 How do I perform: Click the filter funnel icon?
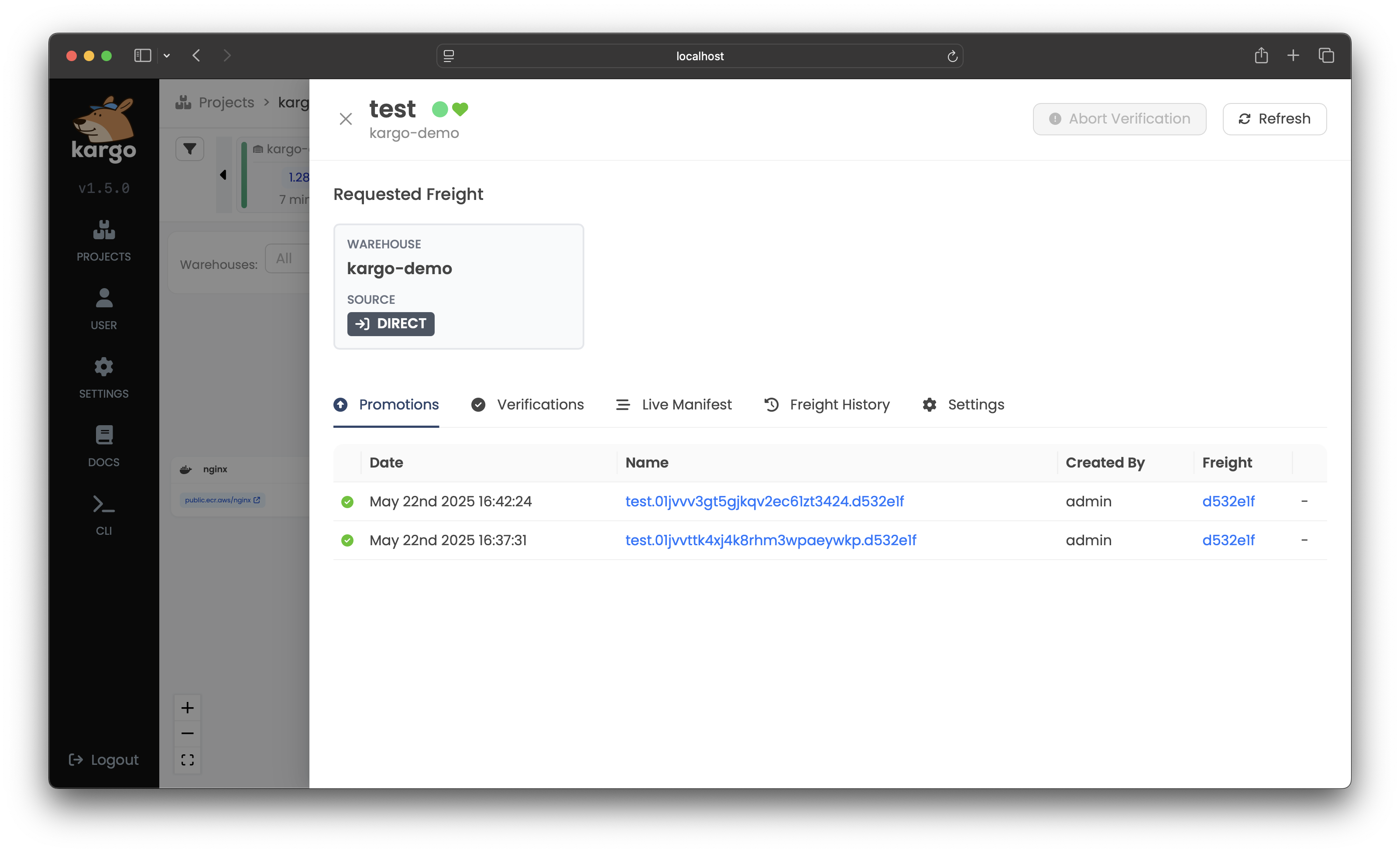[x=190, y=149]
